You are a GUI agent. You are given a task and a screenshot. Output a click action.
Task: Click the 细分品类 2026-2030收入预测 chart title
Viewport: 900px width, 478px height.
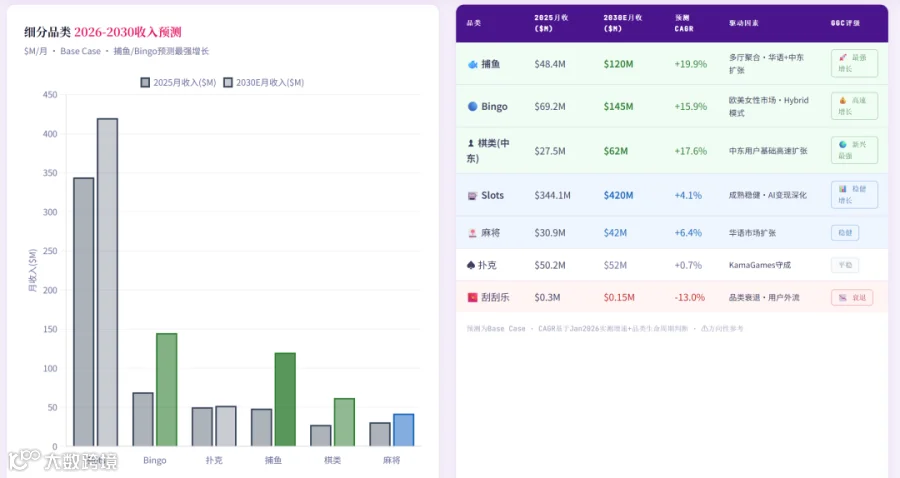tap(103, 32)
